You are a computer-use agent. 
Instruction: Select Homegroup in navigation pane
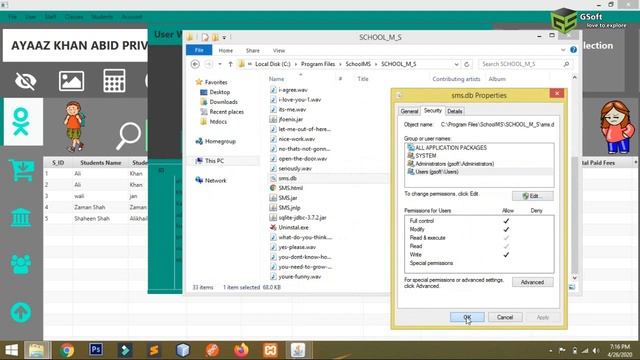coord(220,141)
